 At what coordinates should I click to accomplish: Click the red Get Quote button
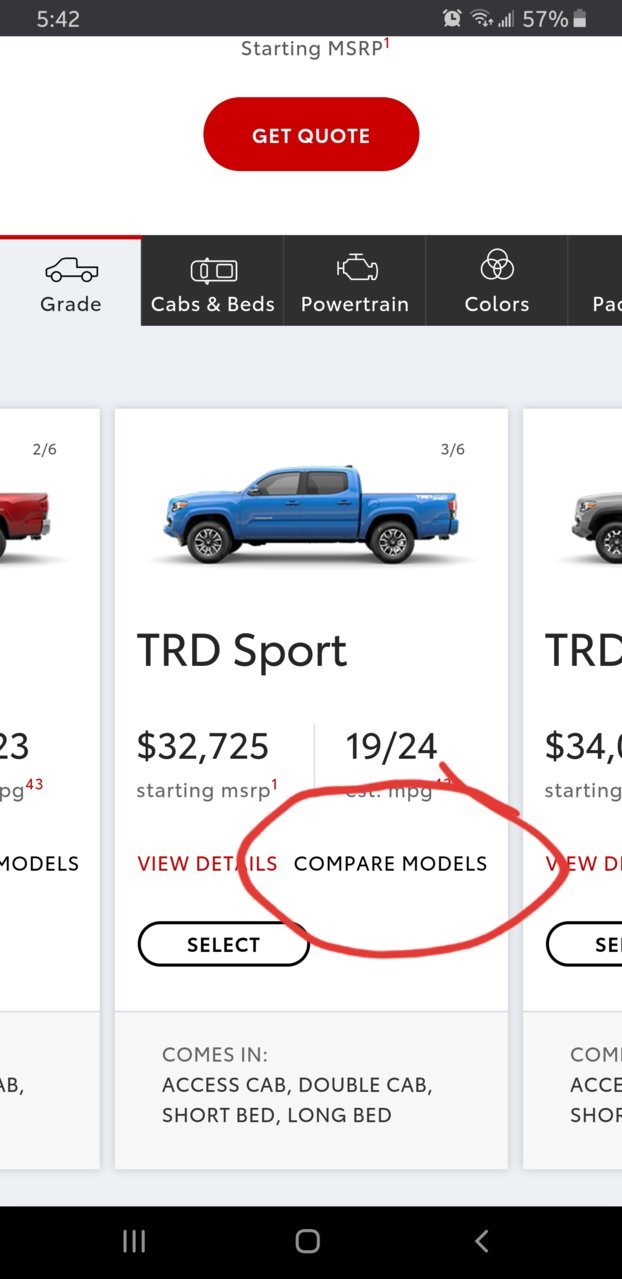click(x=311, y=134)
